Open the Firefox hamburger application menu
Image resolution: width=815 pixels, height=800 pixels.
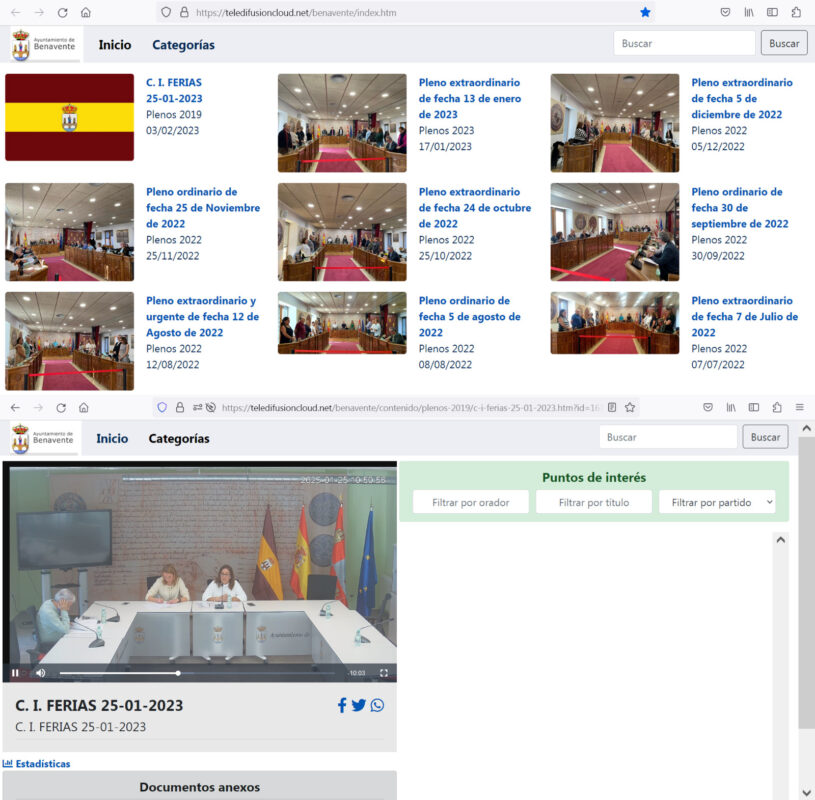point(799,408)
